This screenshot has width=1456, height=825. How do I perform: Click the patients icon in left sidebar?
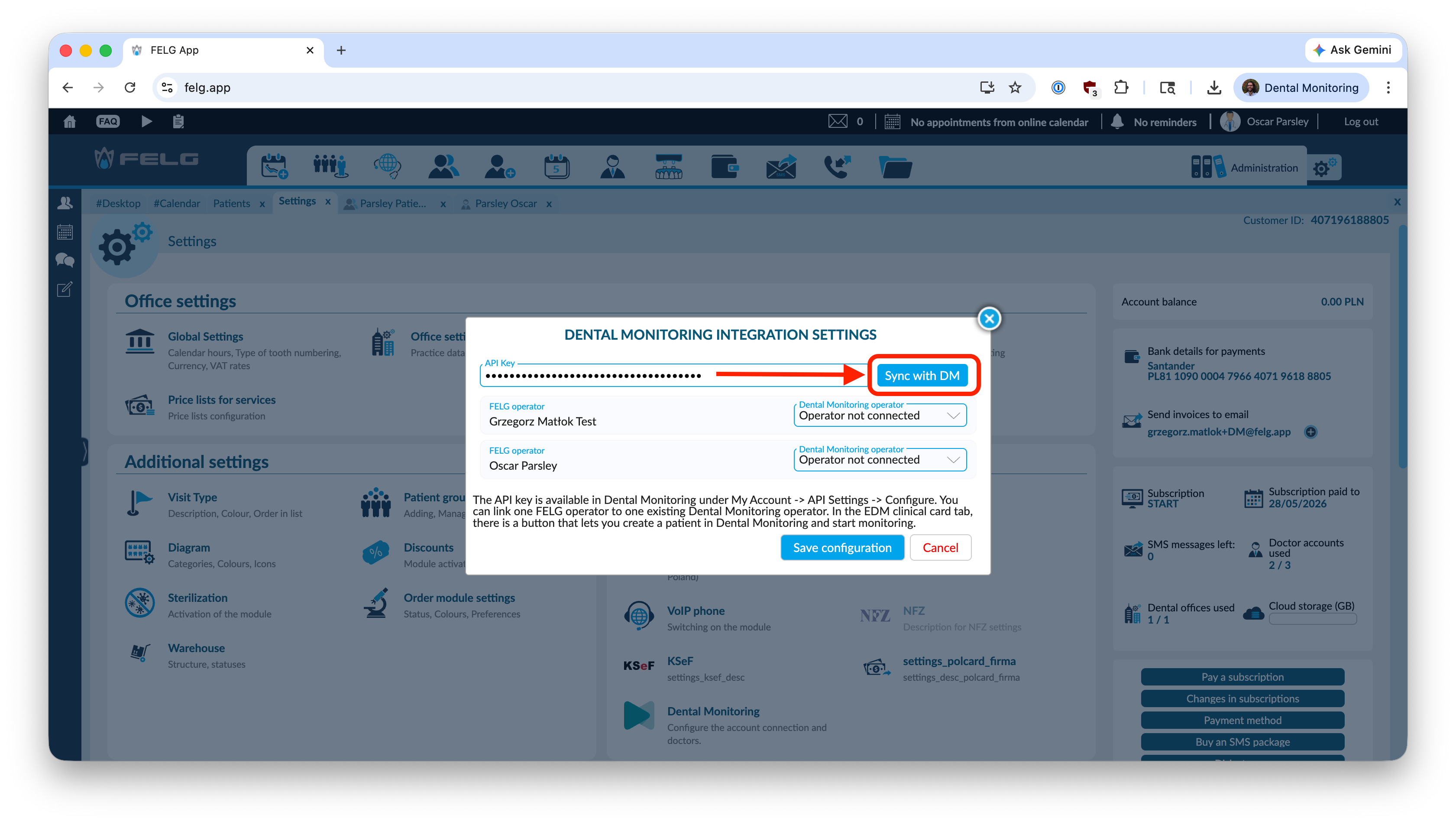point(65,203)
